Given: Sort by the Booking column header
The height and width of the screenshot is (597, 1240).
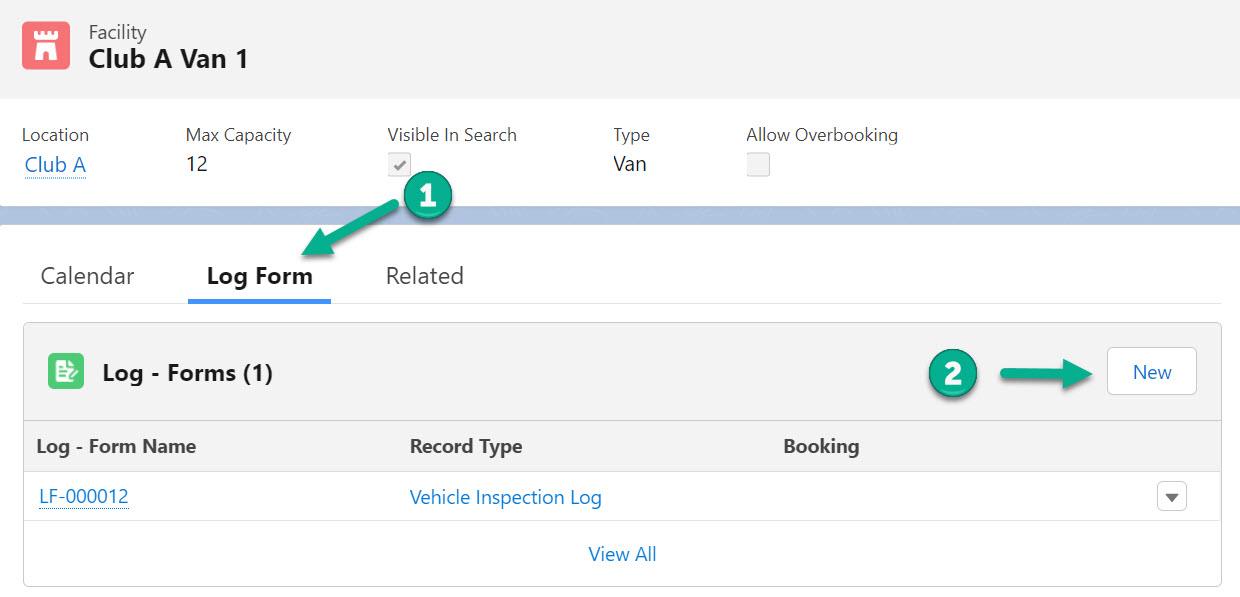Looking at the screenshot, I should (x=821, y=446).
